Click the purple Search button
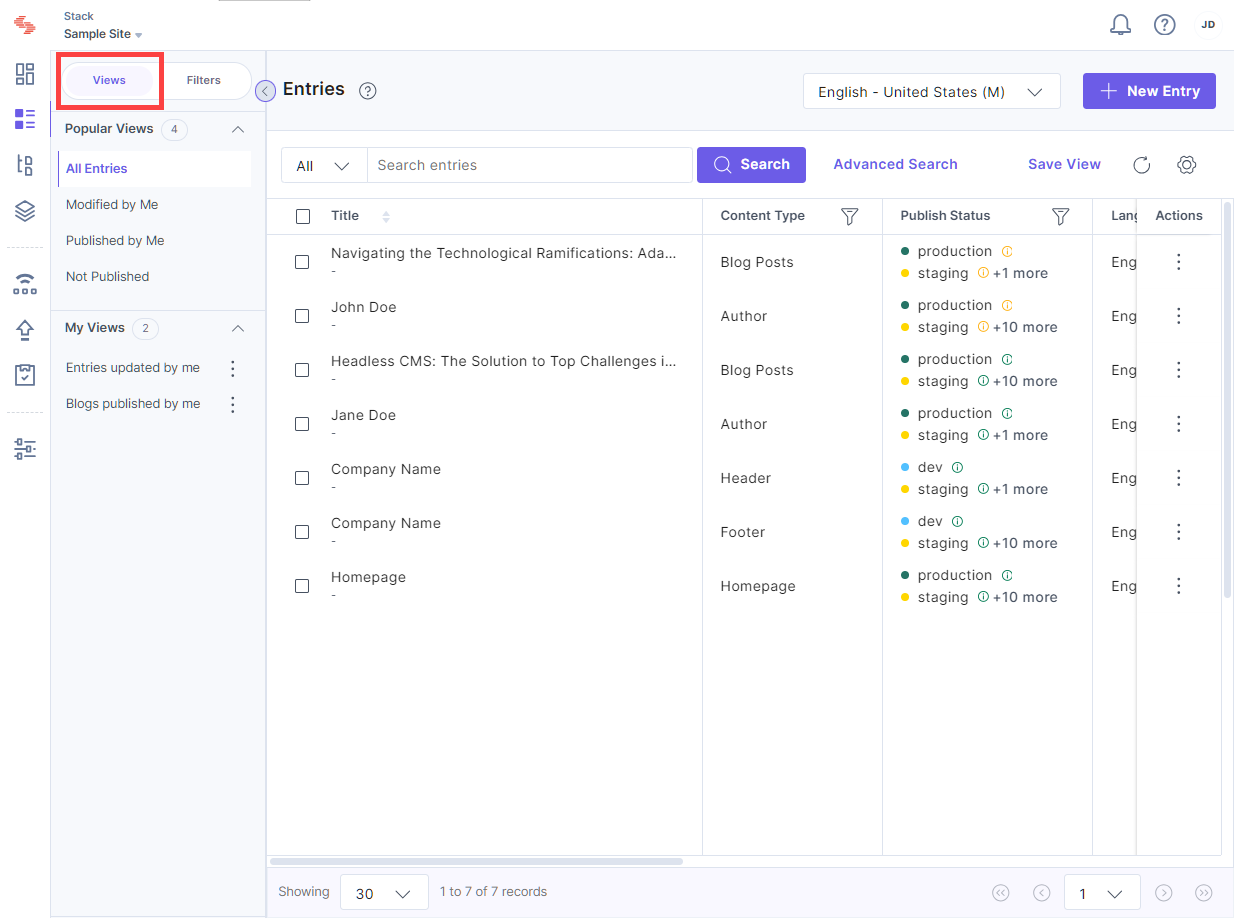 (751, 165)
